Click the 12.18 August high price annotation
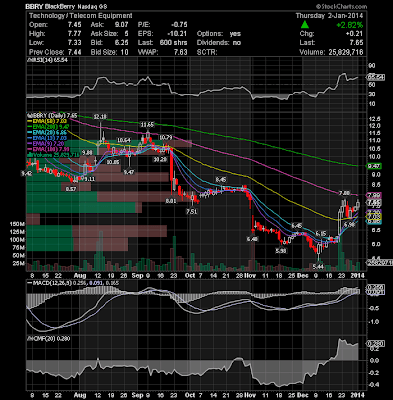 click(x=100, y=117)
